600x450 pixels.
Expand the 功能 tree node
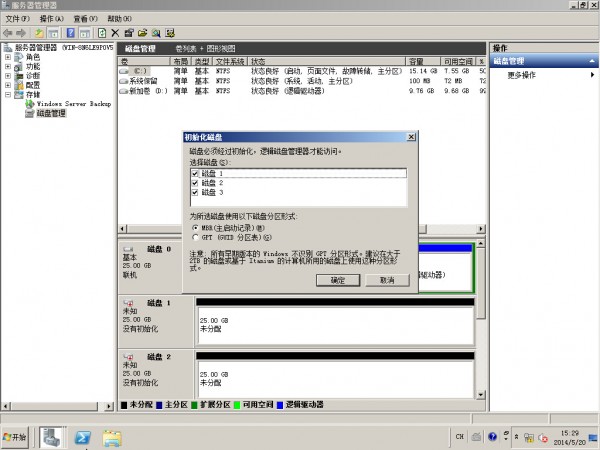(x=8, y=66)
